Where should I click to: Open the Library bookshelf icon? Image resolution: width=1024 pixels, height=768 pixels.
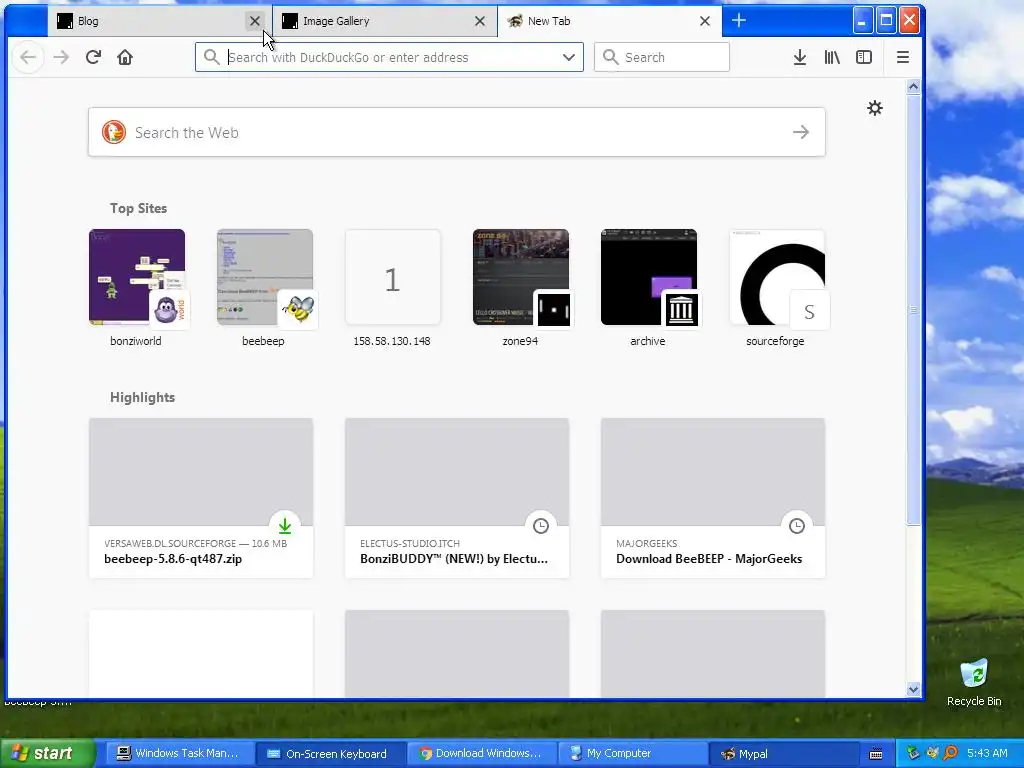pos(832,57)
